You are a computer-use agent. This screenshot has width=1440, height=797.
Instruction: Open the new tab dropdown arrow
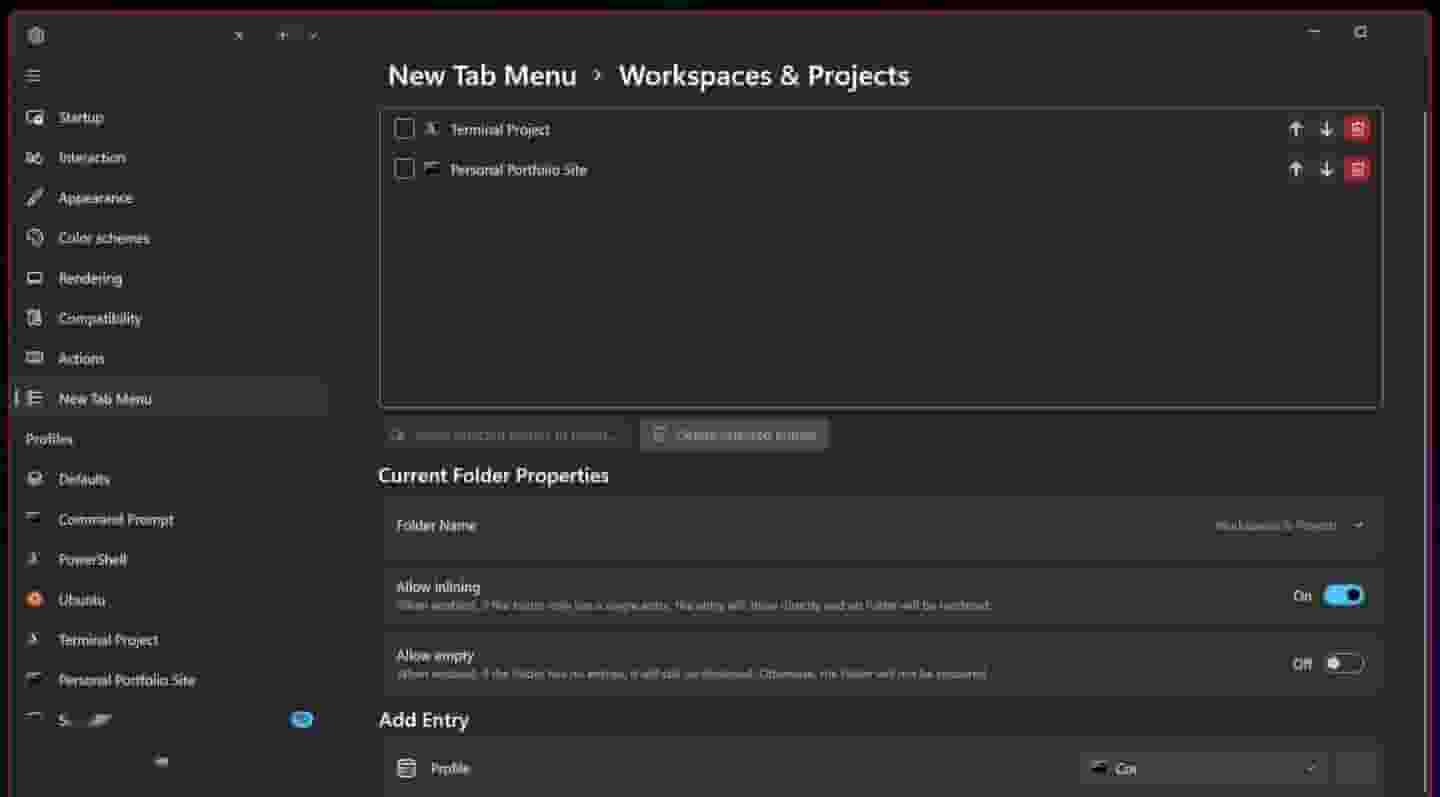click(313, 35)
